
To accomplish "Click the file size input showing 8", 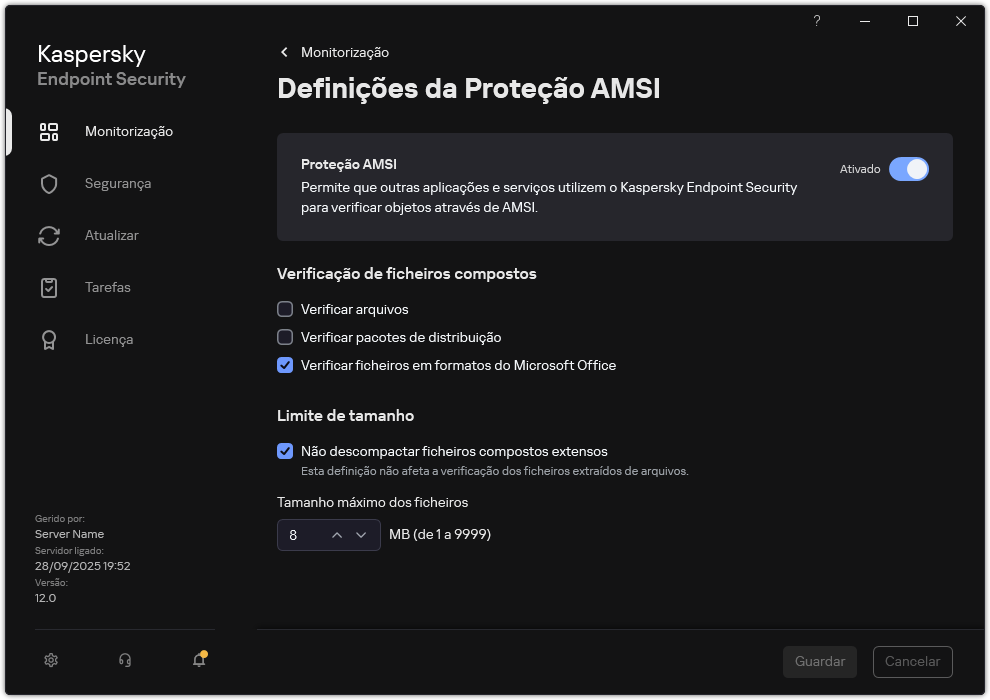I will point(300,535).
